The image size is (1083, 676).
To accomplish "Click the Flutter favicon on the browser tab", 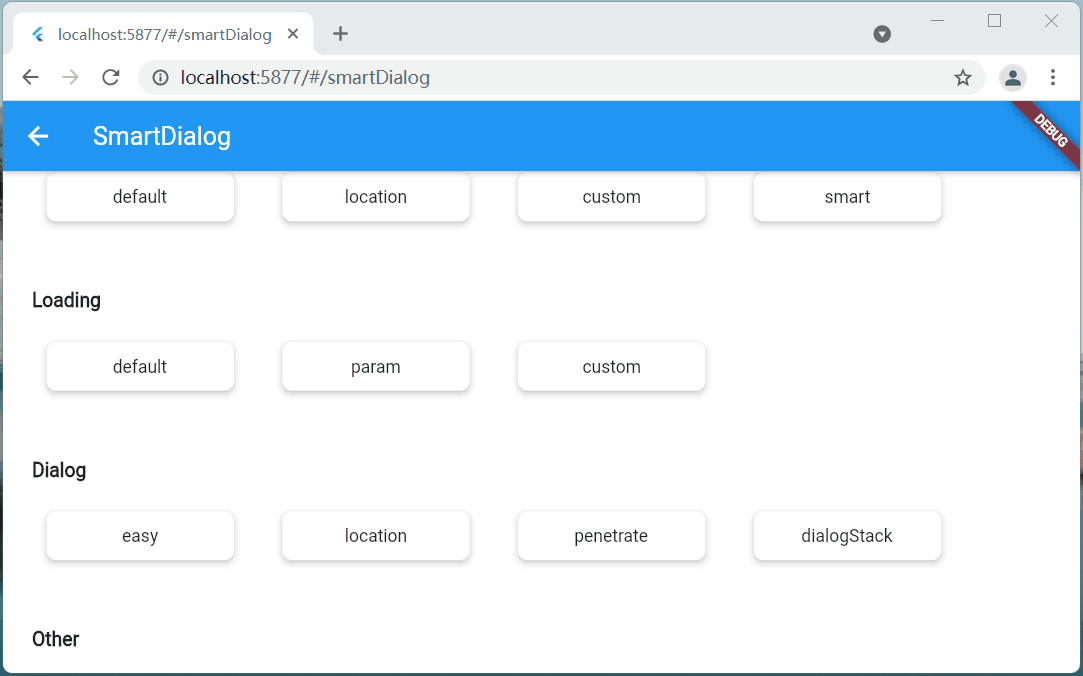I will click(37, 34).
